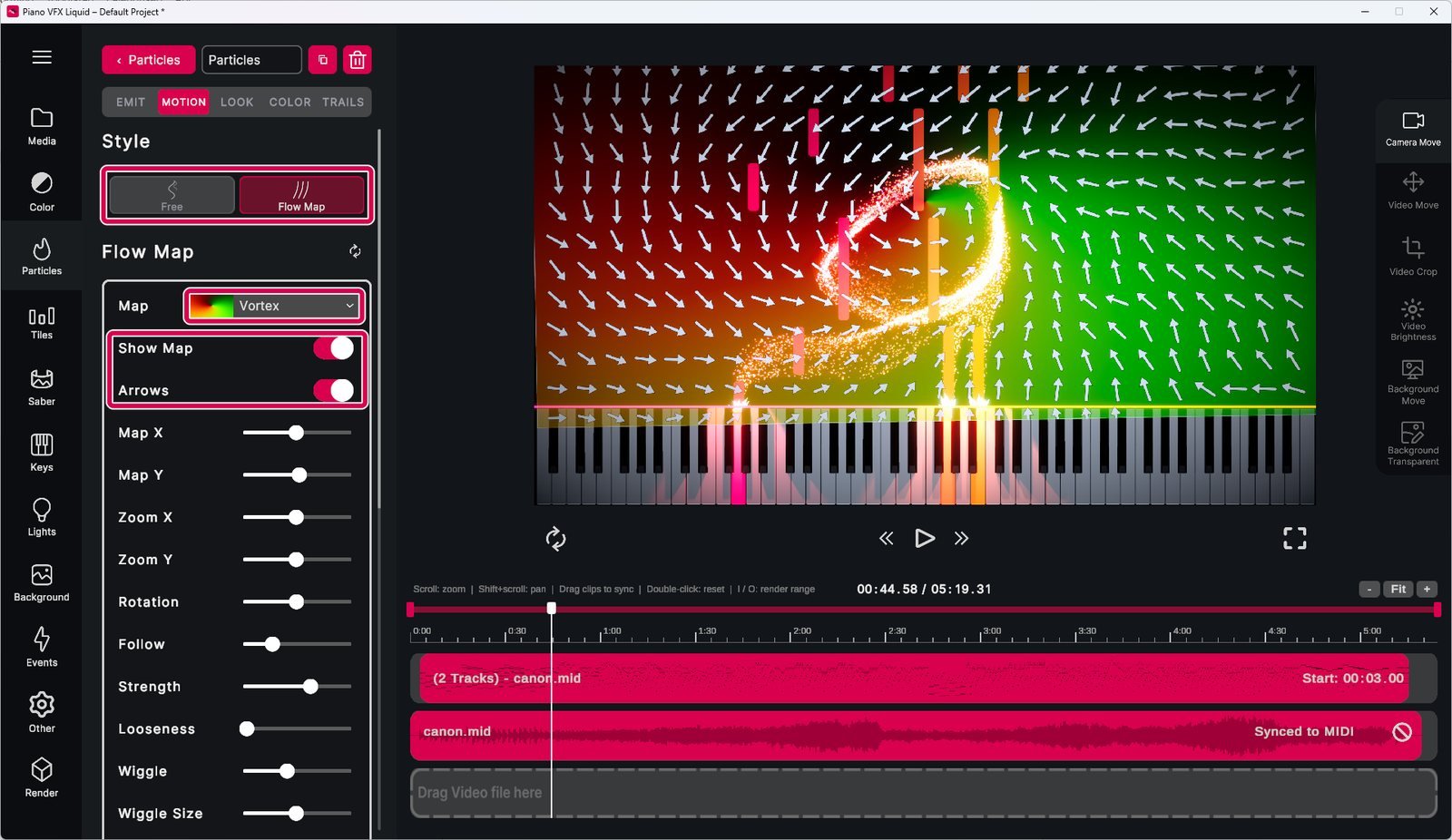
Task: Select Camera Move tool
Action: (x=1413, y=129)
